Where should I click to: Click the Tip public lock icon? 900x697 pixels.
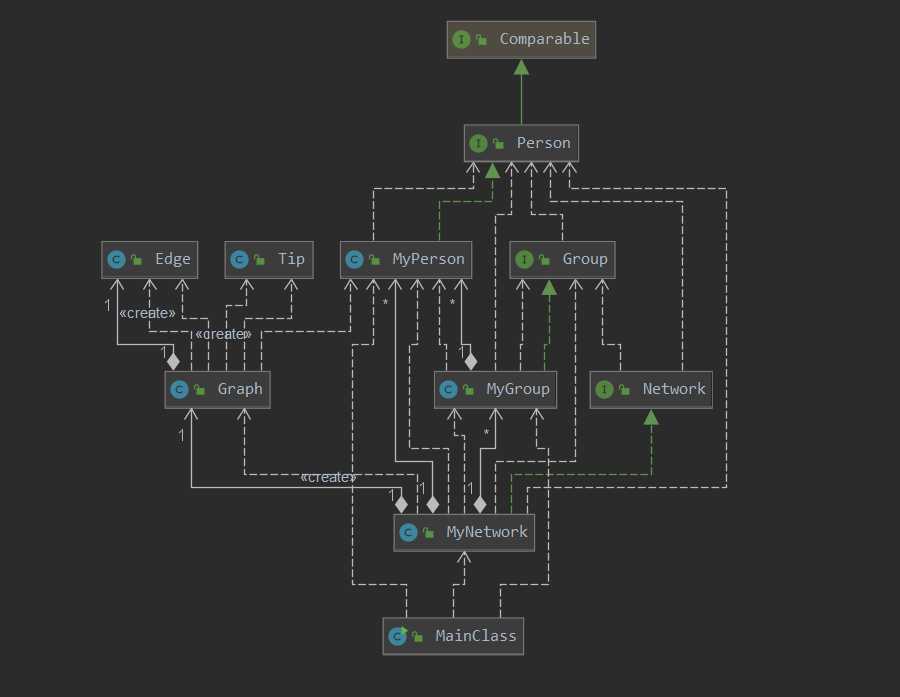pyautogui.click(x=259, y=260)
